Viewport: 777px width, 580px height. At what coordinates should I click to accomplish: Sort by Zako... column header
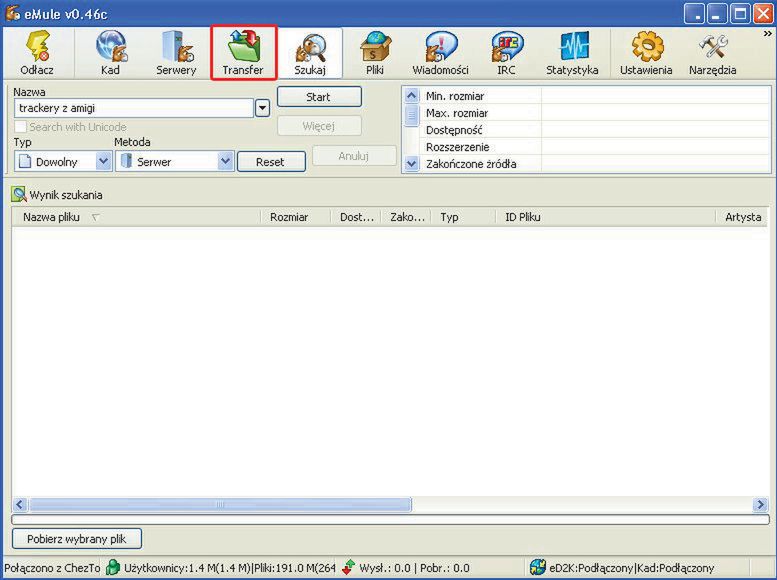406,217
